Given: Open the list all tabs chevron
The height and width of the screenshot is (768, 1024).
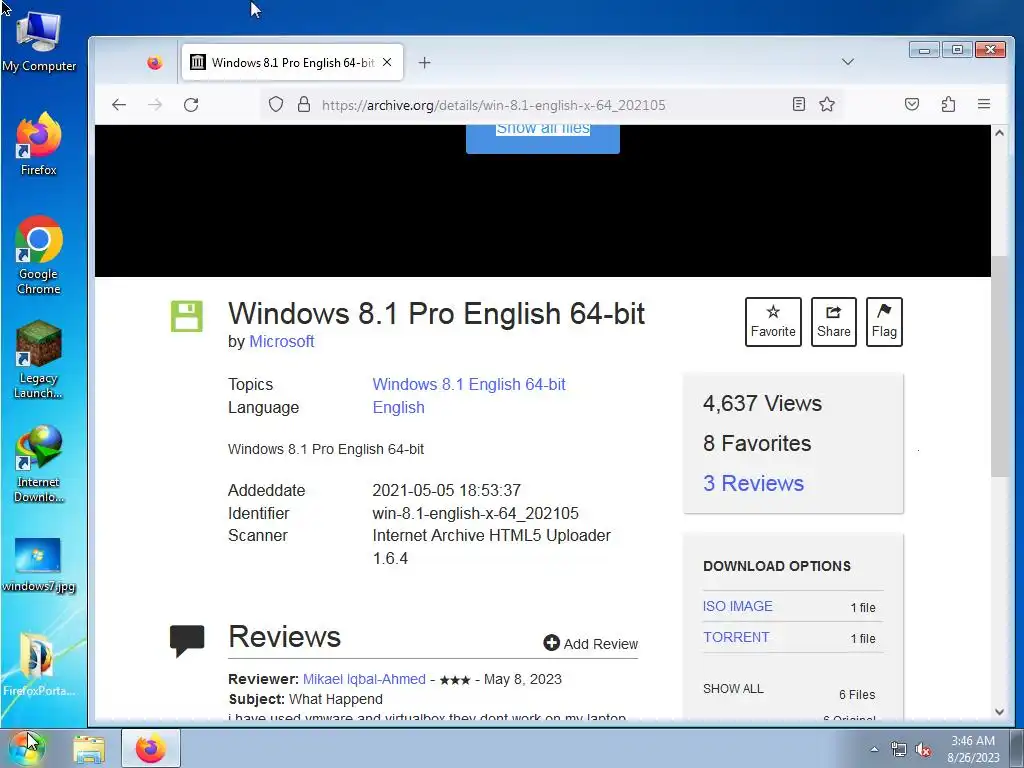Looking at the screenshot, I should (x=848, y=62).
